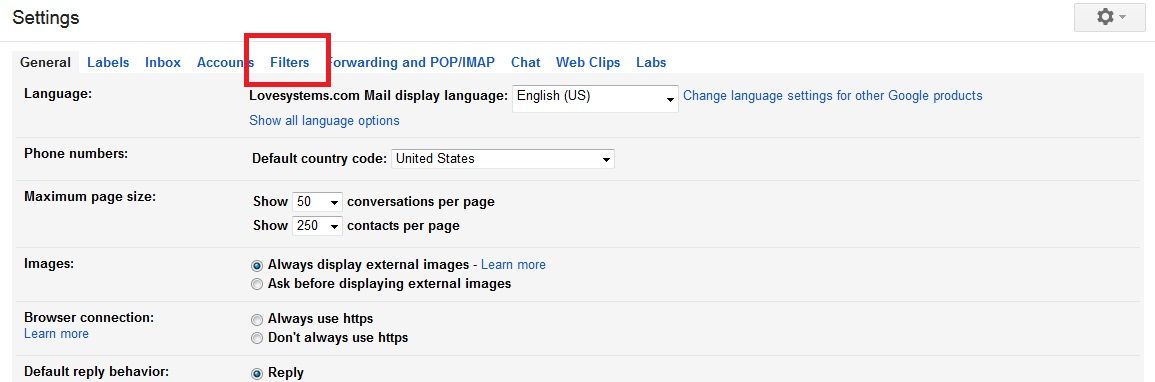This screenshot has width=1155, height=382.
Task: Open Change language settings for other Google products
Action: point(833,96)
